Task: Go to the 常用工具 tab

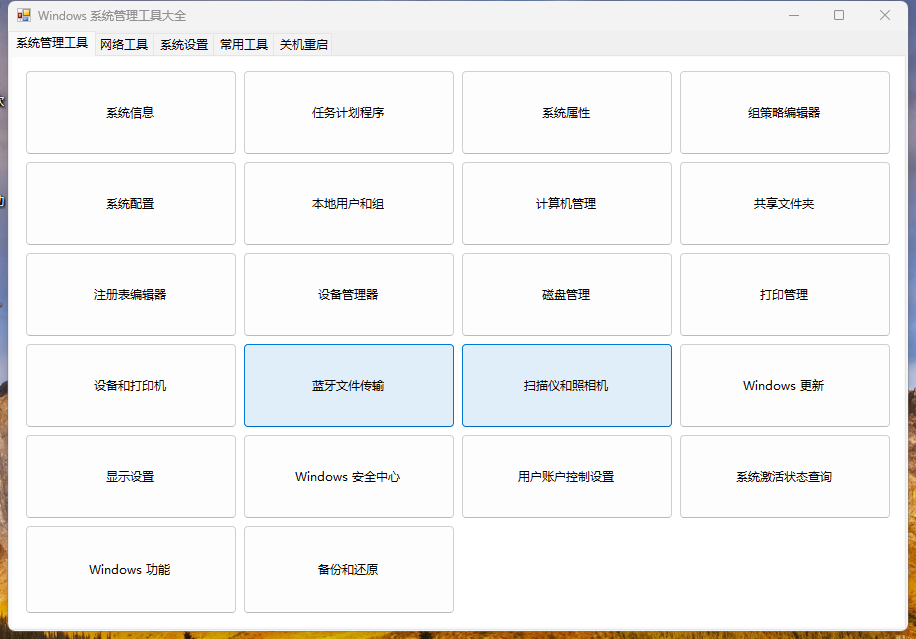Action: (244, 45)
